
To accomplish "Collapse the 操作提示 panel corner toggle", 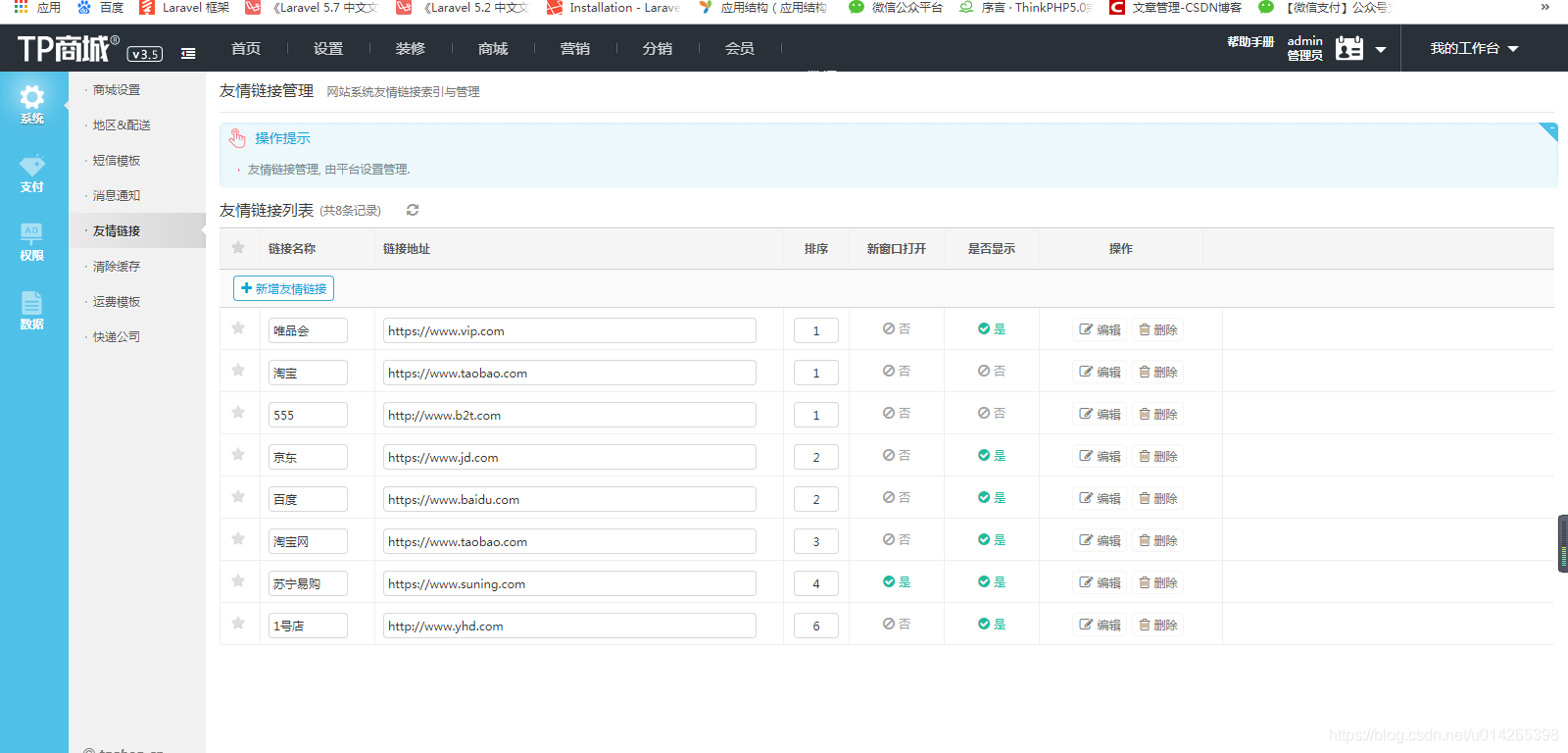I will click(x=1549, y=130).
